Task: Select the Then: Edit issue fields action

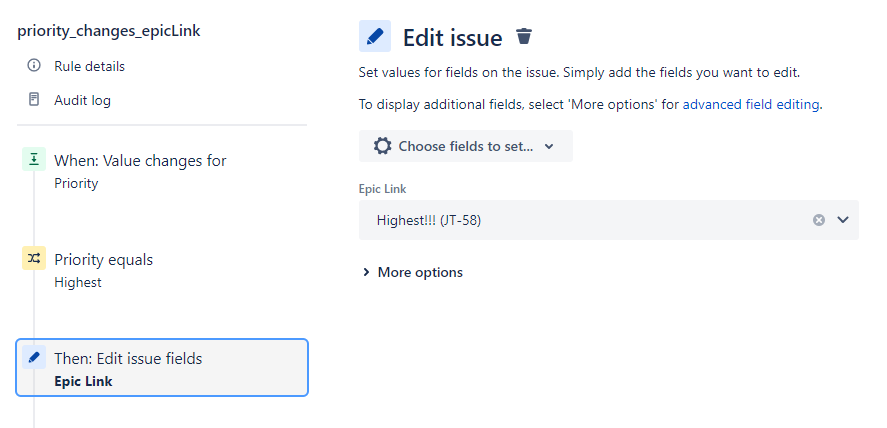Action: 162,368
